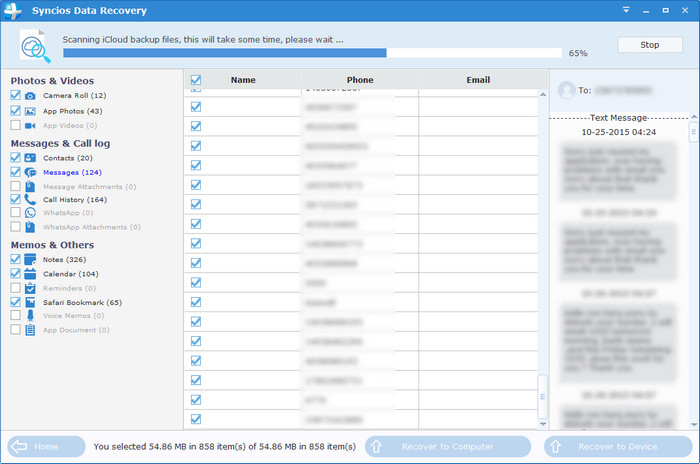Select Messages (124) category
The image size is (700, 464).
click(x=72, y=172)
